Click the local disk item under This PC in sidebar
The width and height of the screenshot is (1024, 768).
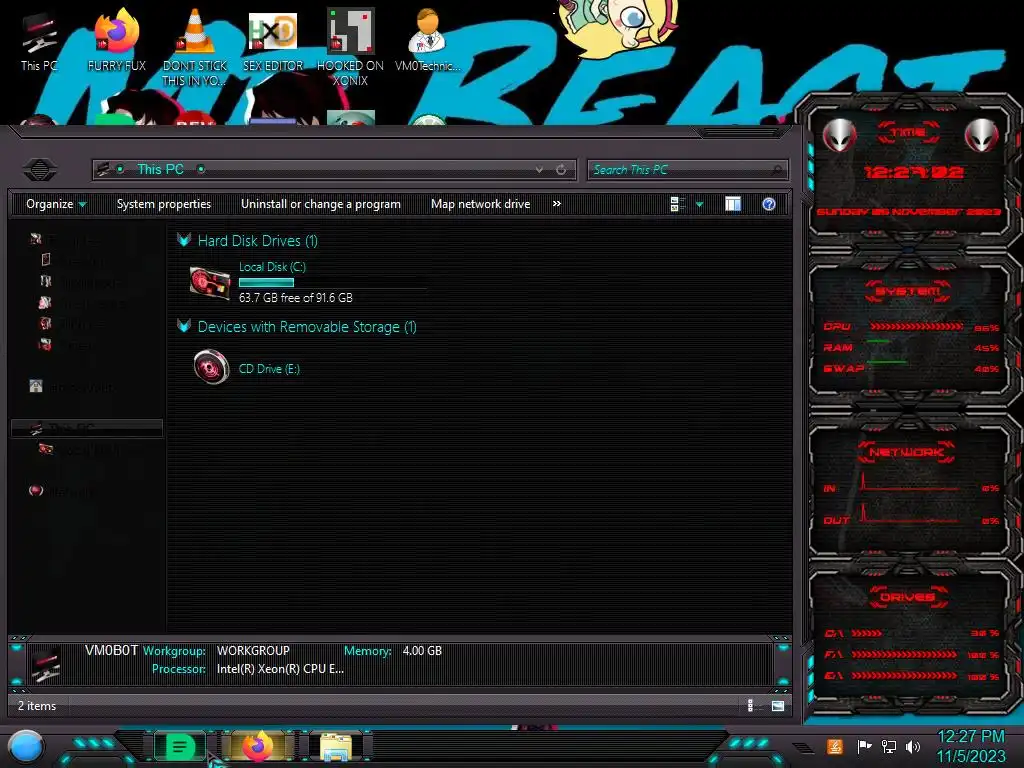[82, 449]
